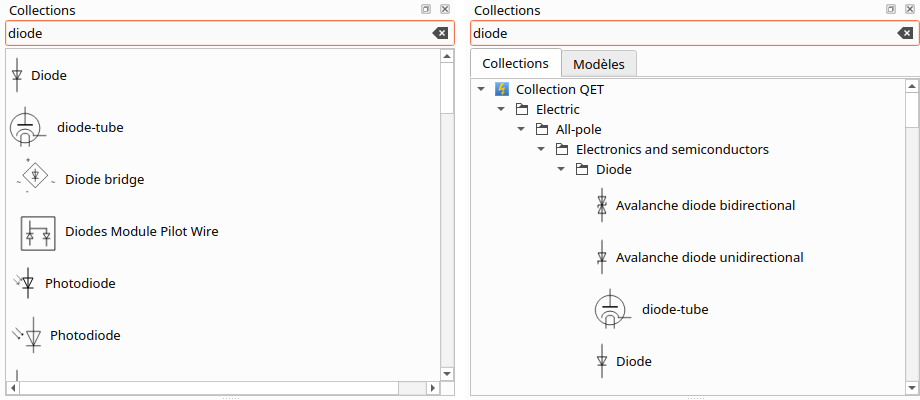Select the Diode symbol icon in left panel

(x=17, y=75)
